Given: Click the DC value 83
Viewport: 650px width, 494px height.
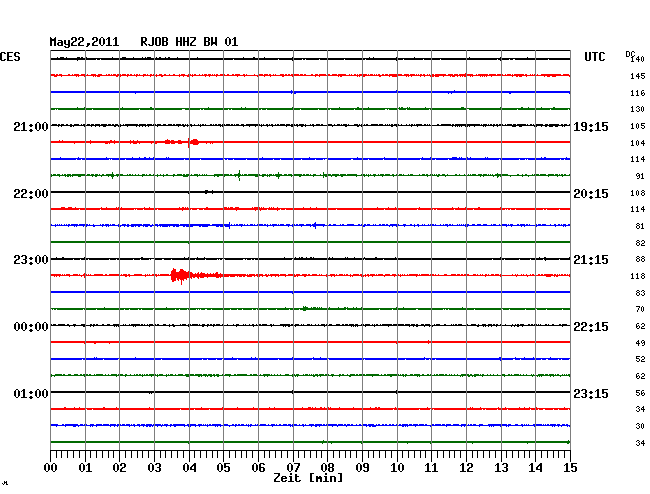Looking at the screenshot, I should 640,293.
